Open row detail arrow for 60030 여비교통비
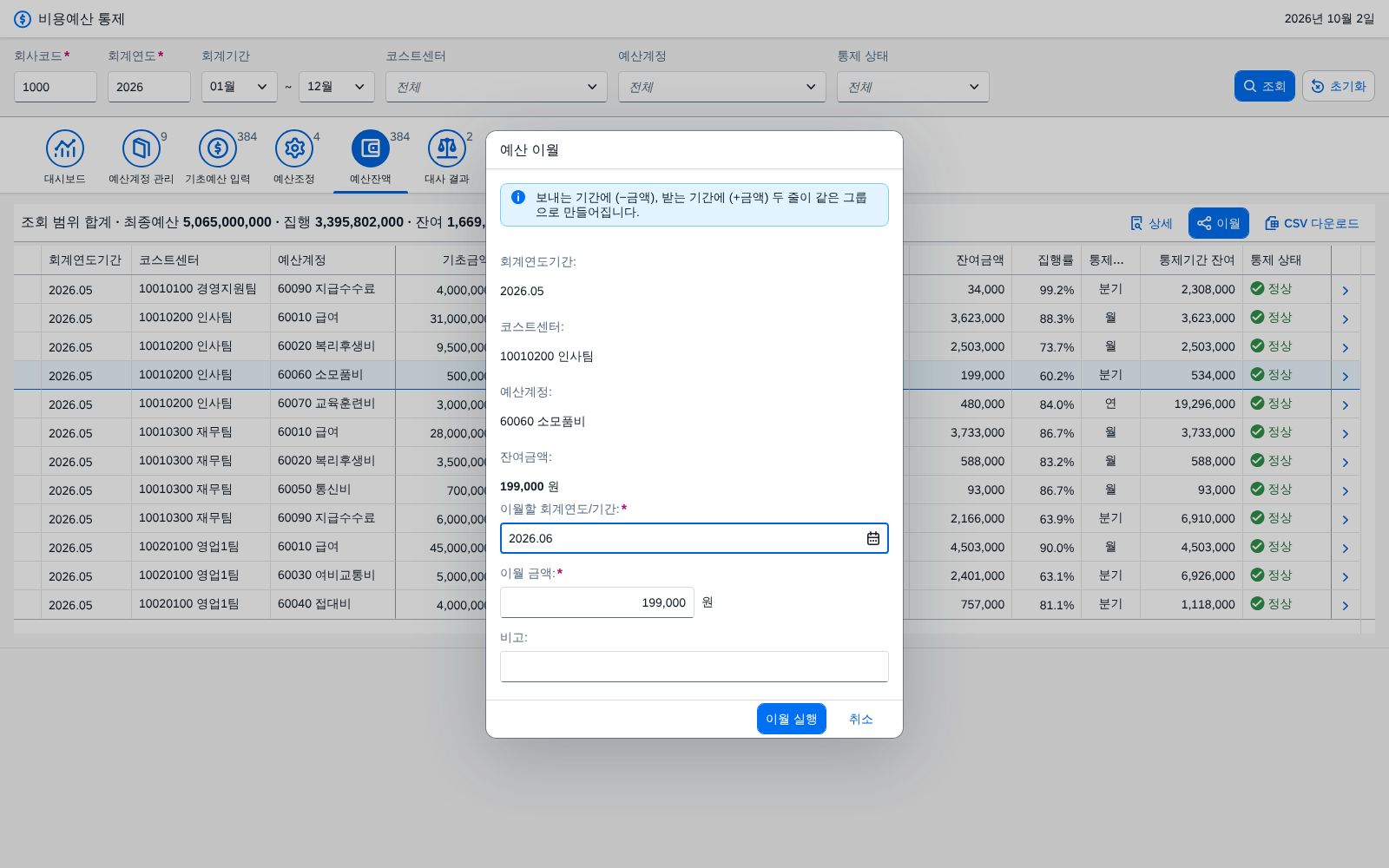The width and height of the screenshot is (1389, 868). [1346, 576]
